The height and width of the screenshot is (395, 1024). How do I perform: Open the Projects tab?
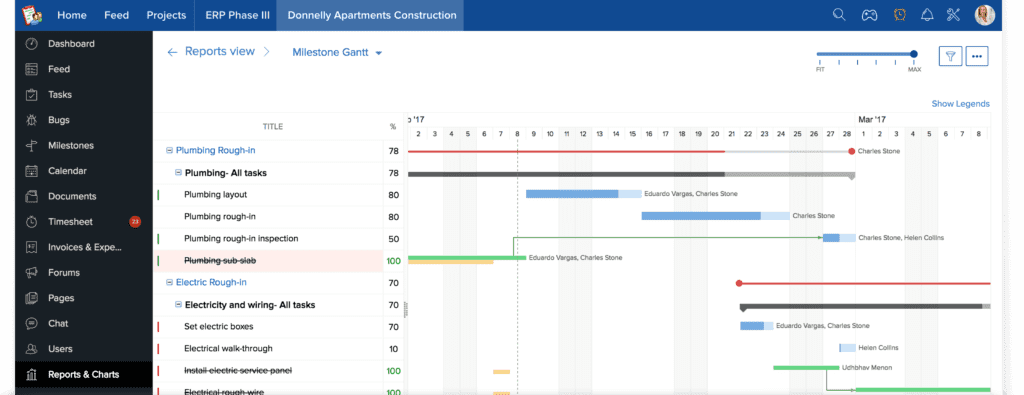point(166,15)
